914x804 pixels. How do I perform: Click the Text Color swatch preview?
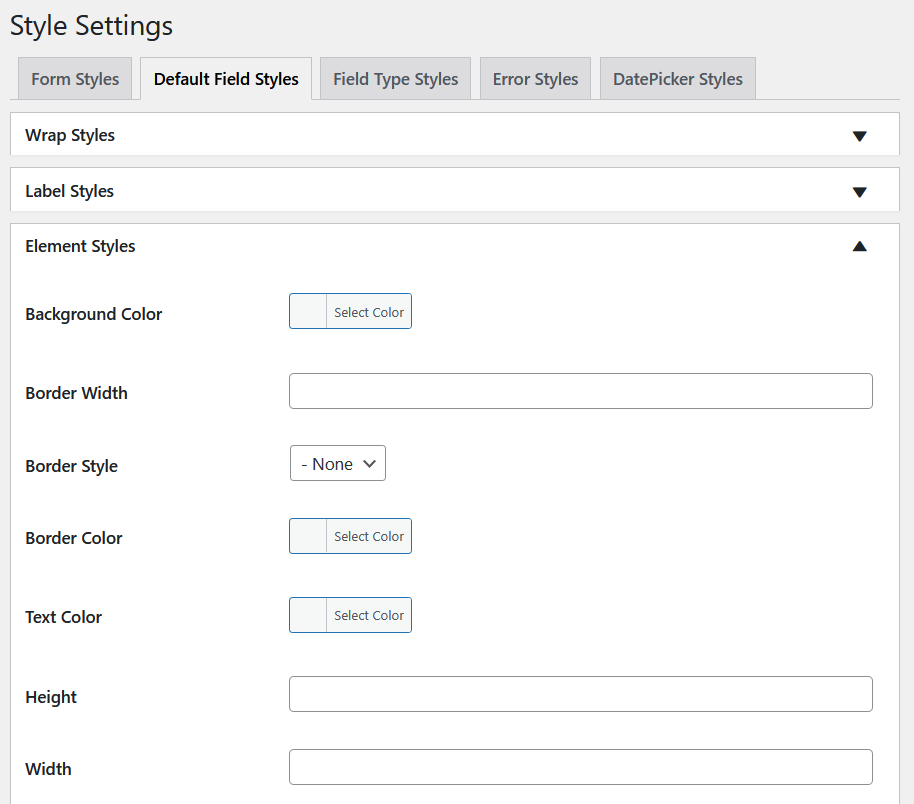[307, 615]
